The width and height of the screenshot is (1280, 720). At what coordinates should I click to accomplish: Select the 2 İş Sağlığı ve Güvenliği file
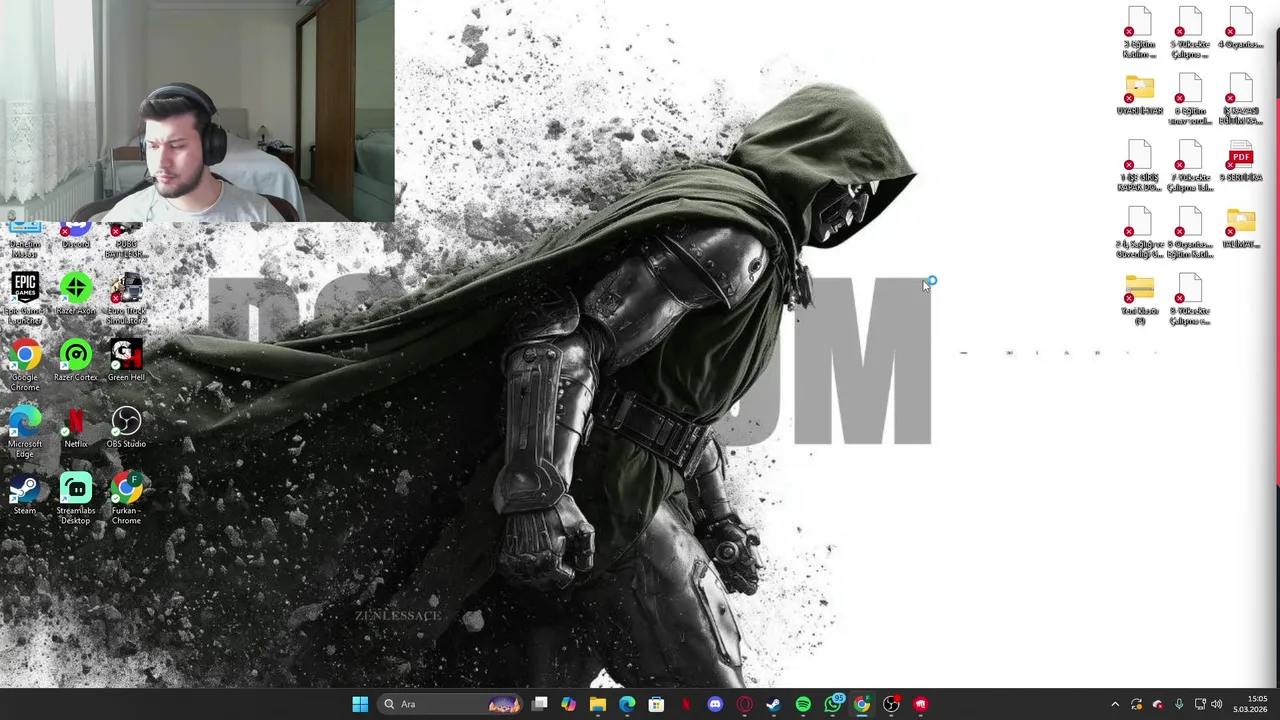[x=1139, y=234]
